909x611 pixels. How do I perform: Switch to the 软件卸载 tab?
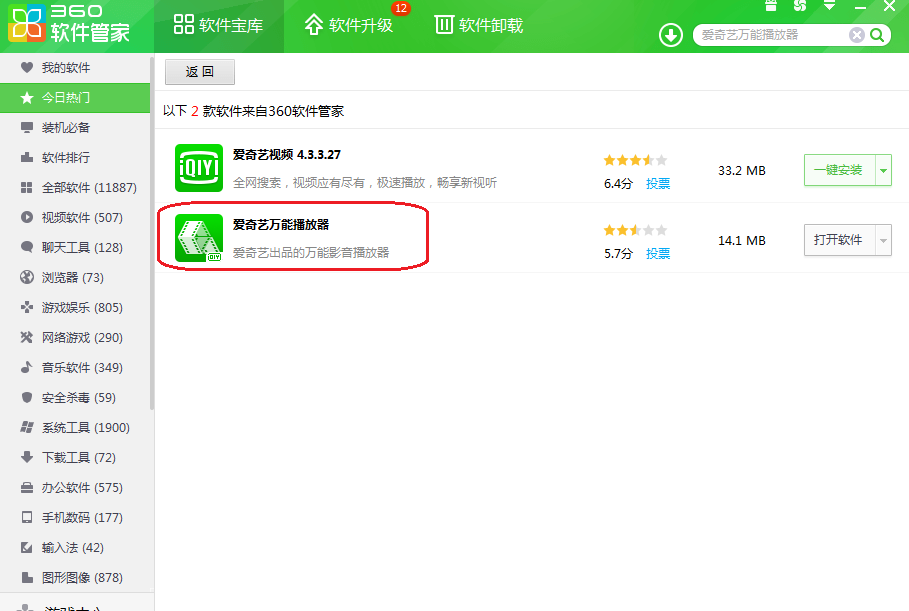pyautogui.click(x=479, y=26)
